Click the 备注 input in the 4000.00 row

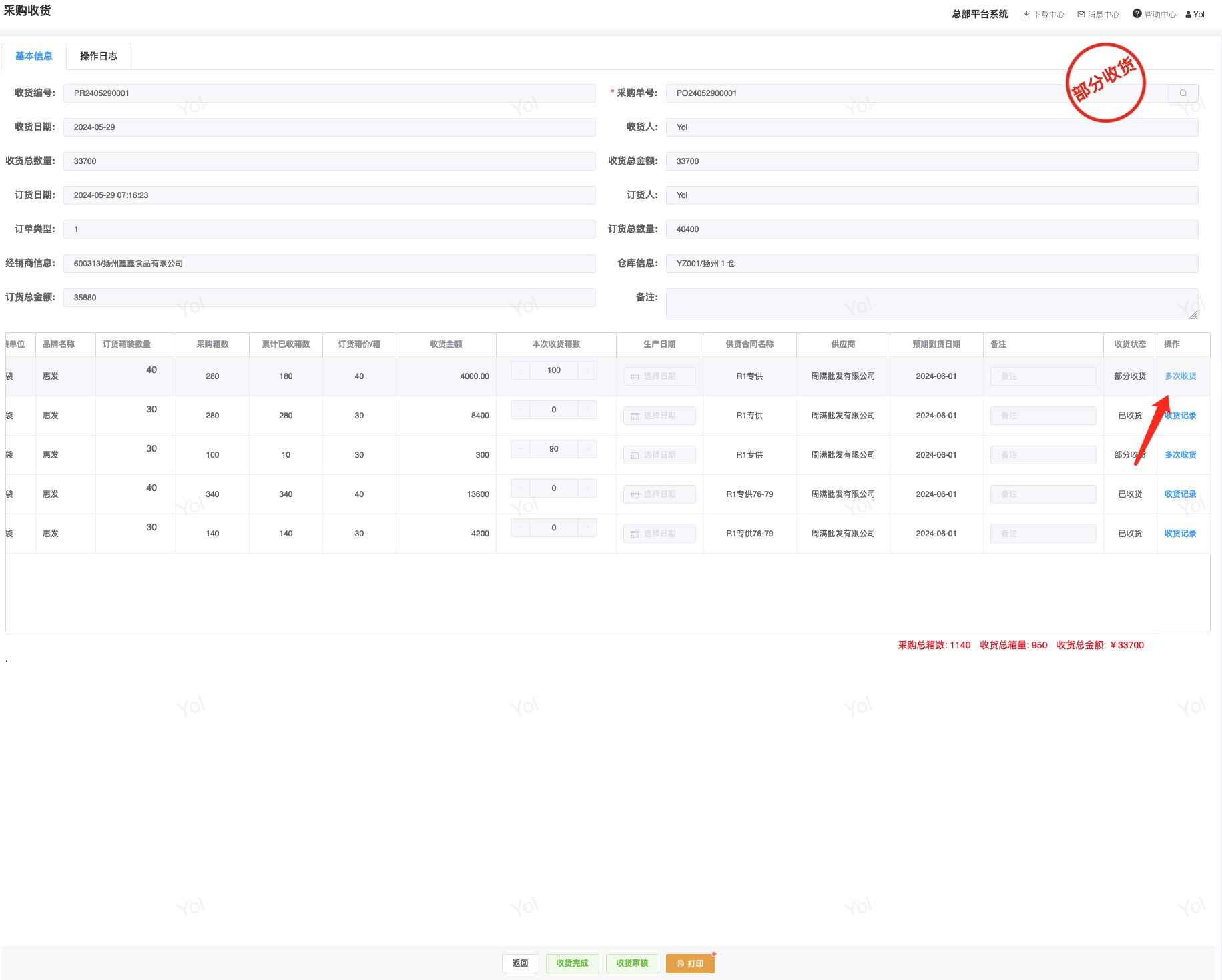[1043, 376]
